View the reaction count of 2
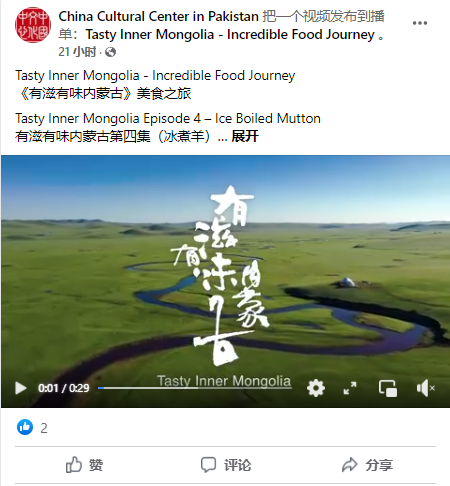The width and height of the screenshot is (450, 486). click(44, 428)
